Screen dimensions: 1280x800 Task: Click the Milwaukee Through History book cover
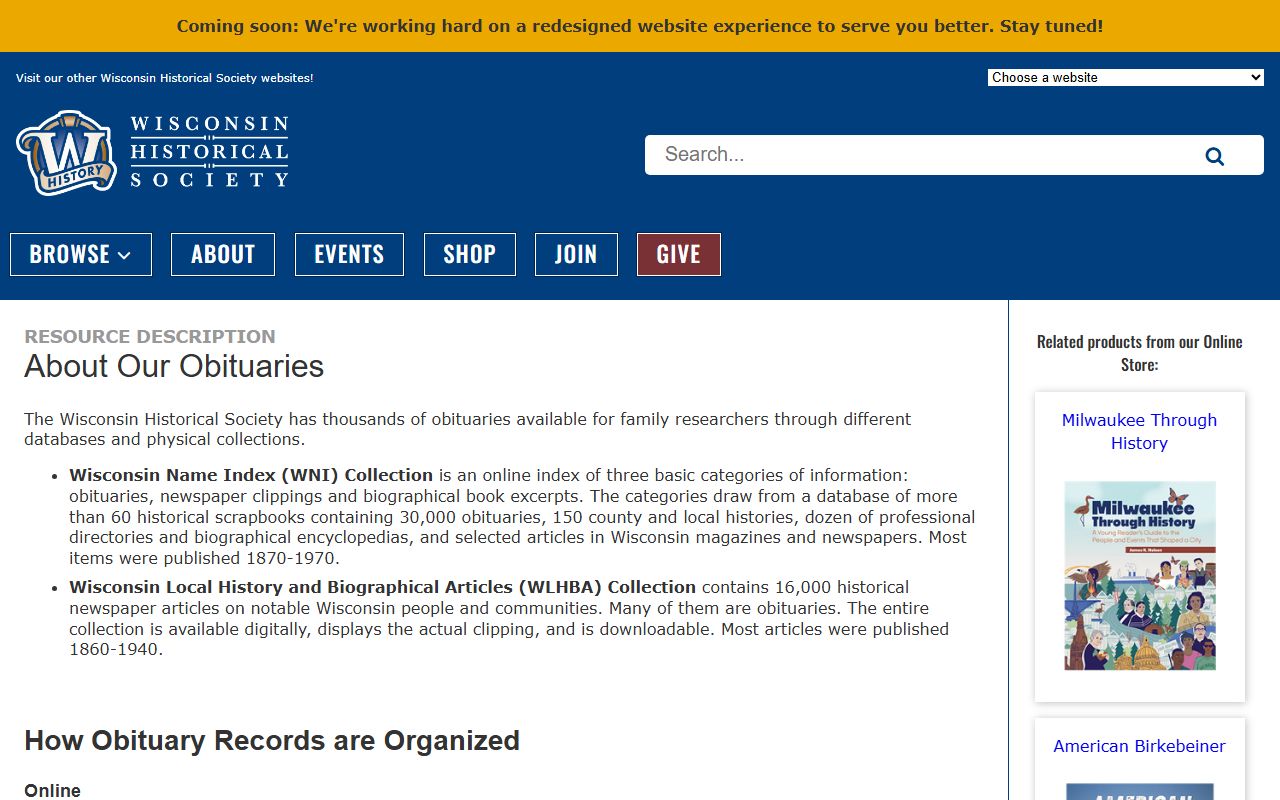[1140, 576]
